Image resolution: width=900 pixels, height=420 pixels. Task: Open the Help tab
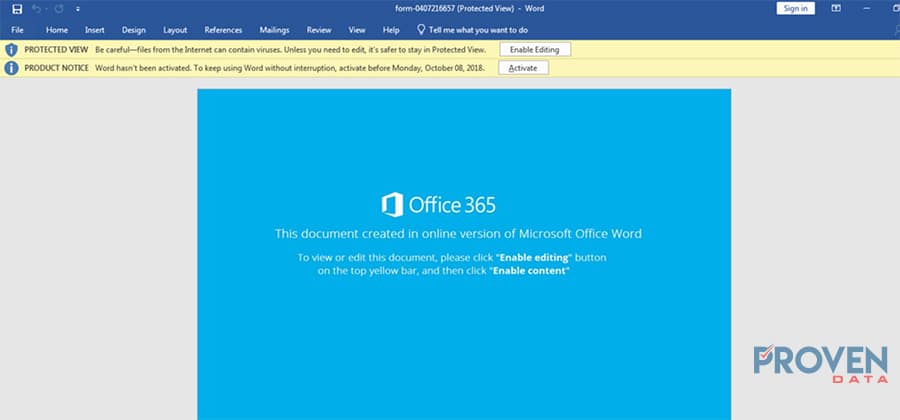(x=391, y=30)
